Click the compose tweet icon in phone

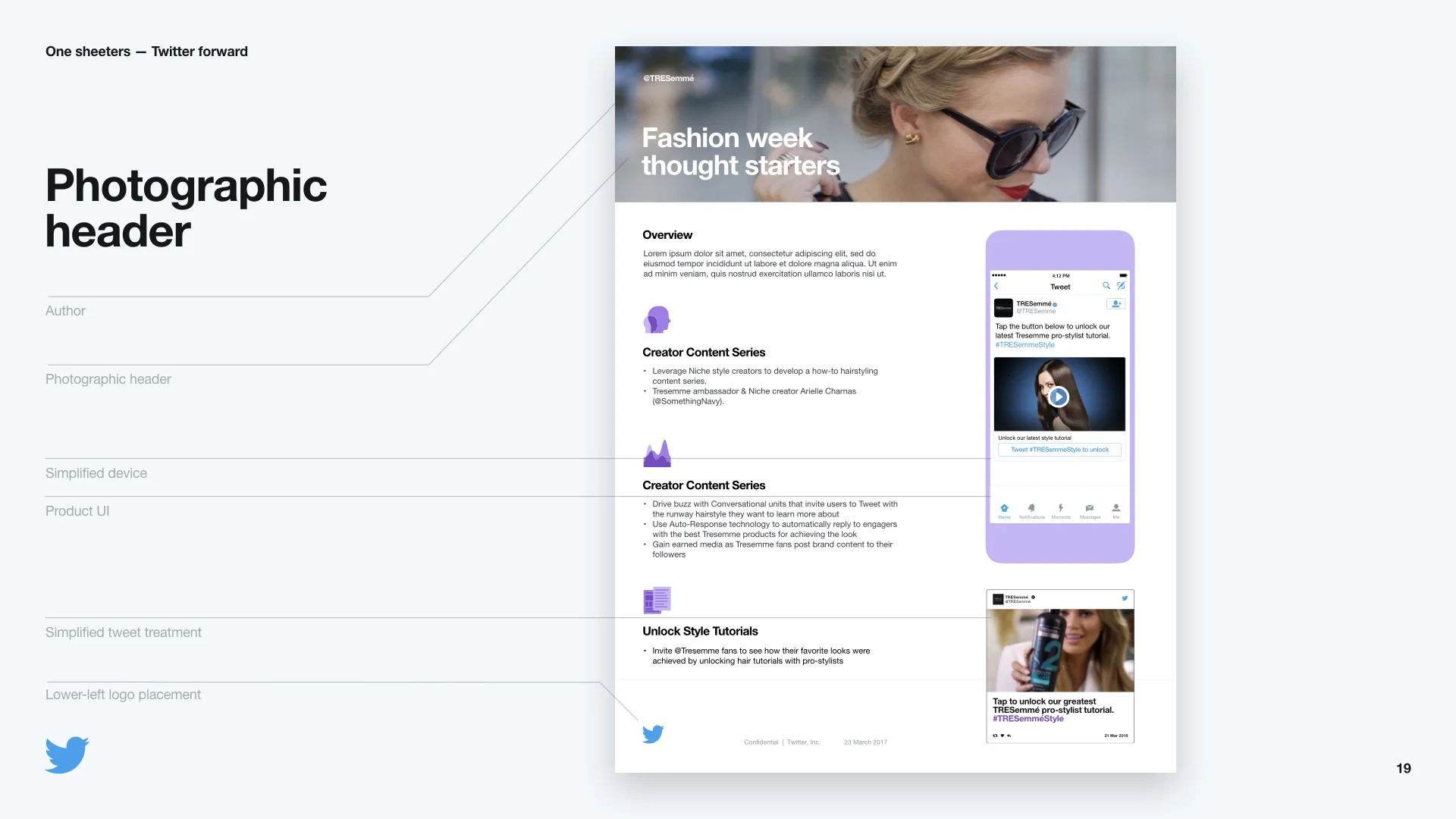tap(1121, 286)
